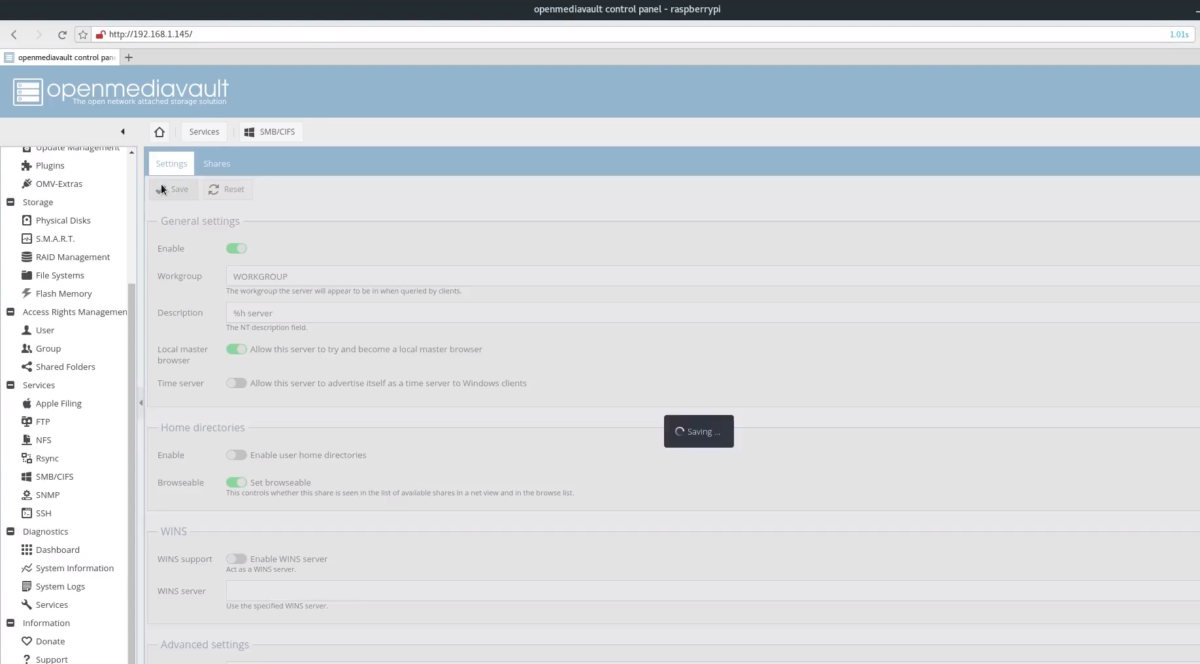Click the File Systems icon
This screenshot has width=1200, height=664.
(x=27, y=275)
